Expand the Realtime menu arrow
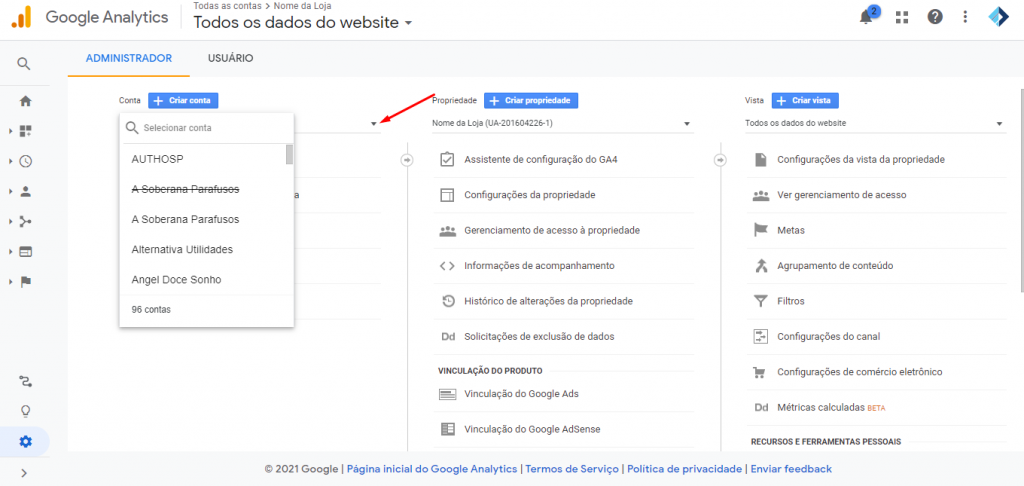Image resolution: width=1024 pixels, height=486 pixels. click(x=10, y=161)
